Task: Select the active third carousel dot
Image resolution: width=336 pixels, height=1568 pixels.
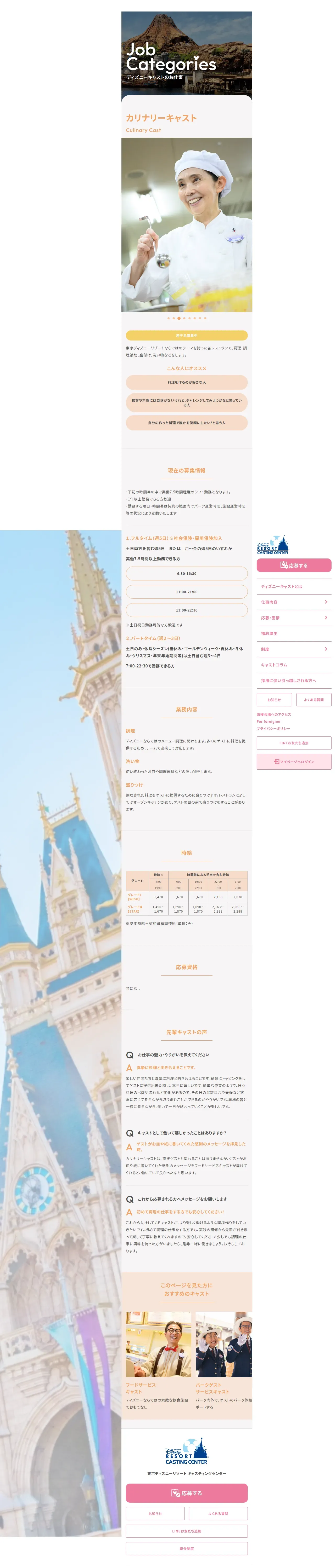Action: pyautogui.click(x=179, y=318)
